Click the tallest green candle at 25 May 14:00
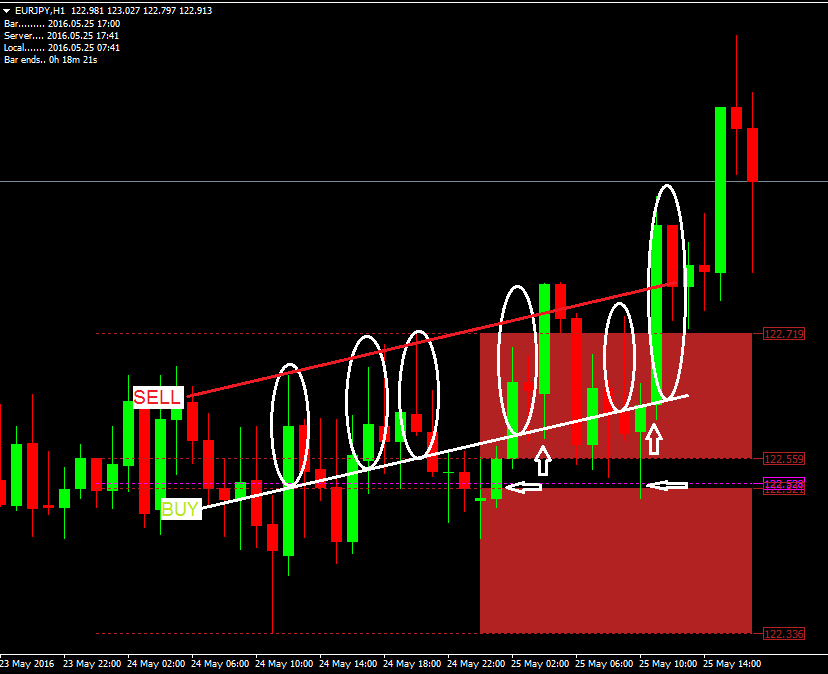The width and height of the screenshot is (828, 674). 720,190
